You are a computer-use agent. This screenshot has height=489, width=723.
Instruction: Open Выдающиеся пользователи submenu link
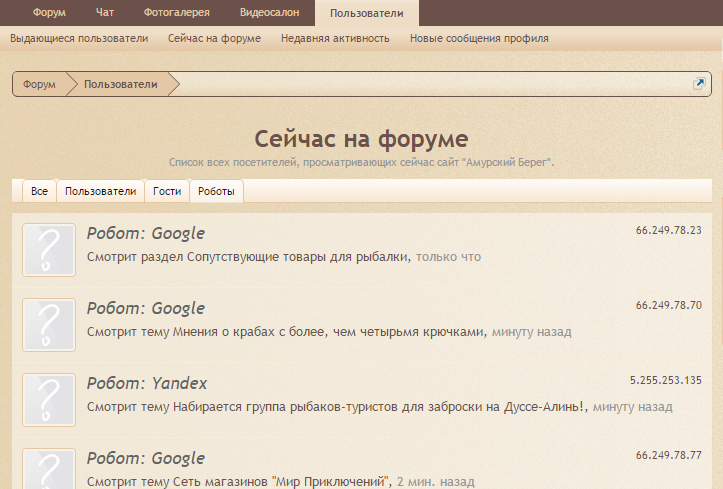(79, 38)
